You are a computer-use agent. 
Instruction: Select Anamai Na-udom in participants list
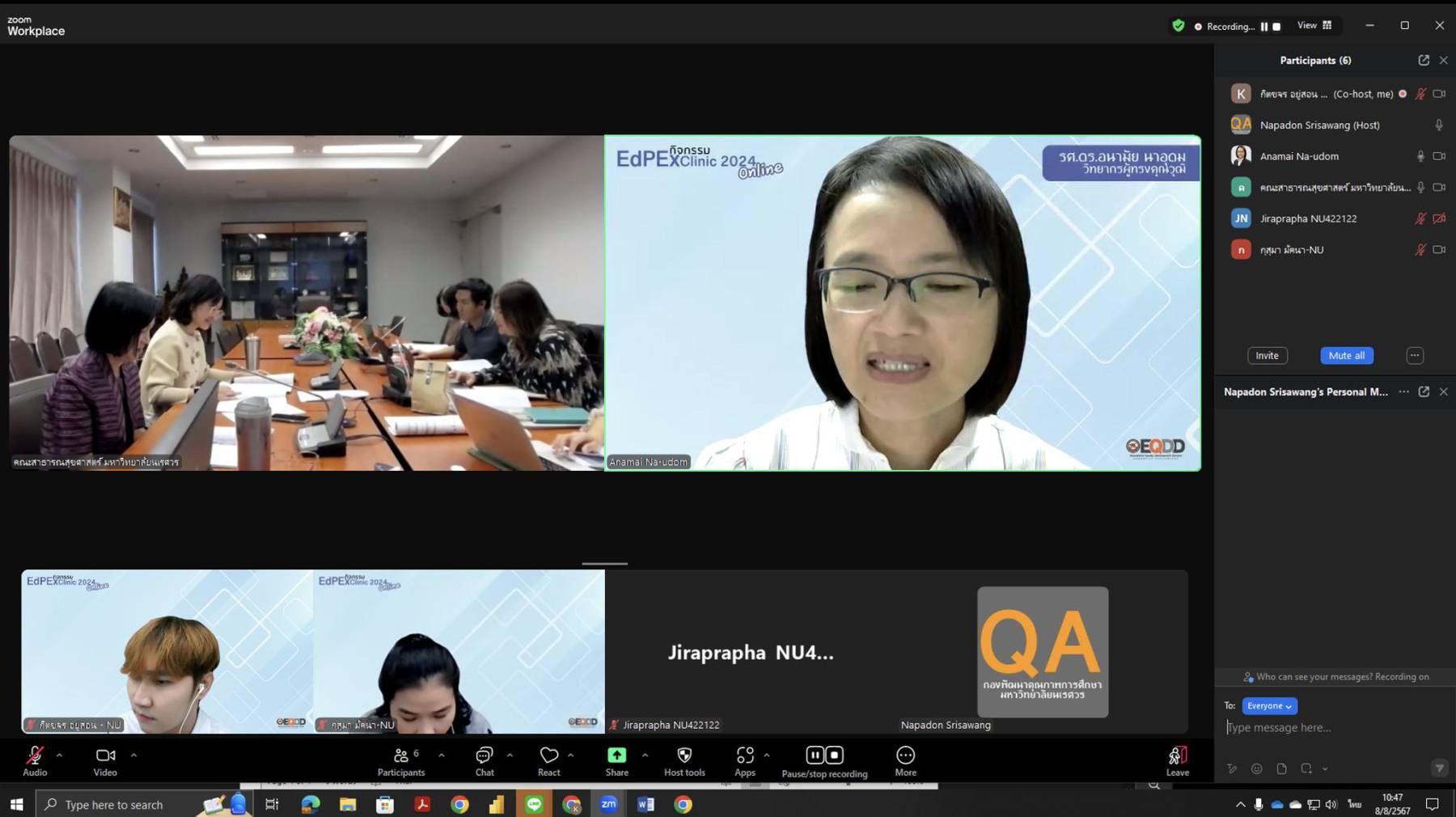click(1335, 156)
